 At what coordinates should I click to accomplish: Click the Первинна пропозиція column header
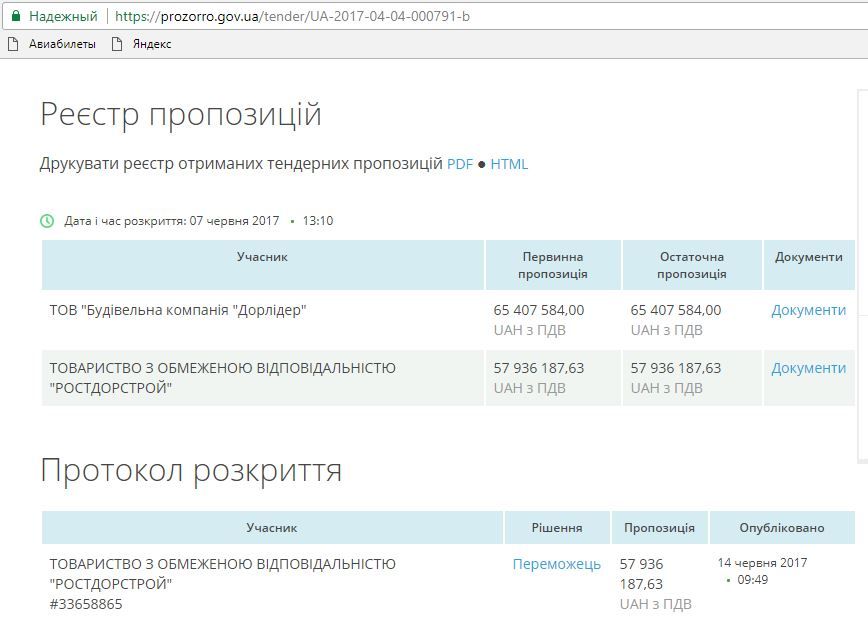[x=552, y=264]
